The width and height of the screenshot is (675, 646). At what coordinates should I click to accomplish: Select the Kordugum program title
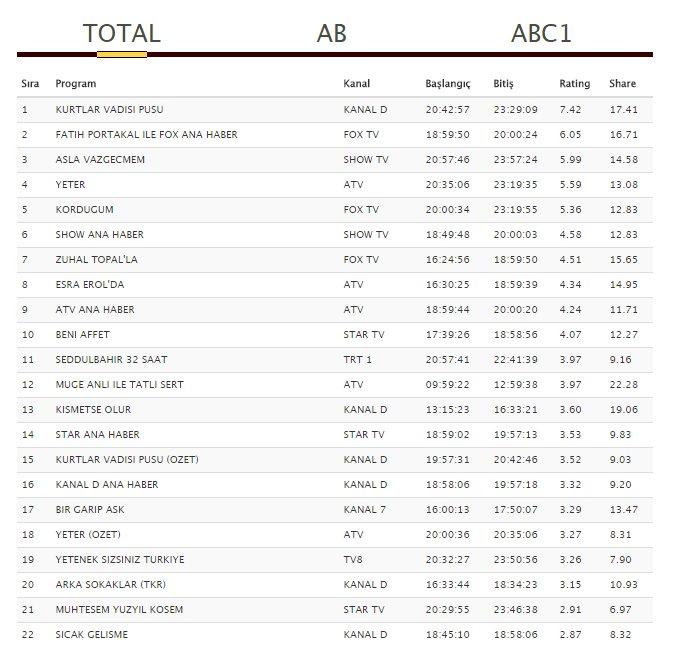pyautogui.click(x=85, y=209)
